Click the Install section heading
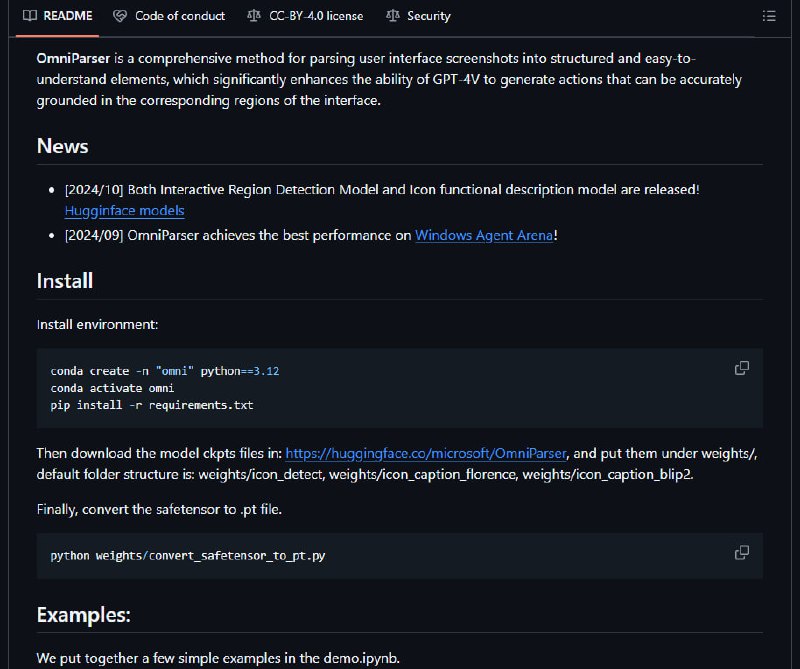 coord(65,281)
